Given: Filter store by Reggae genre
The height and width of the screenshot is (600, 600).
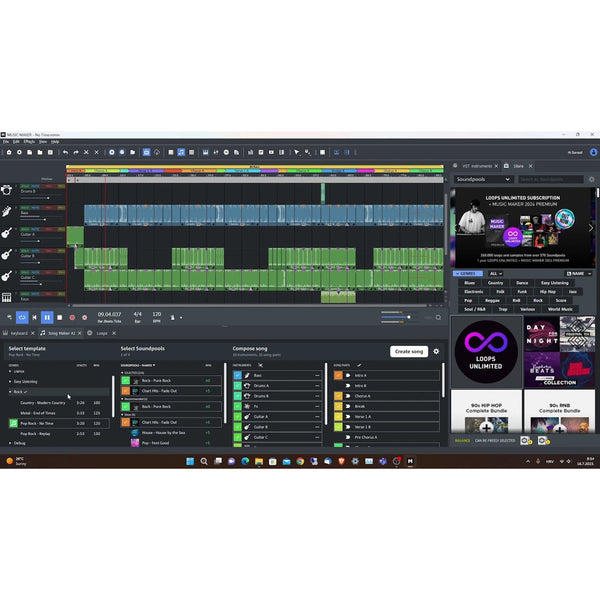Looking at the screenshot, I should click(492, 300).
